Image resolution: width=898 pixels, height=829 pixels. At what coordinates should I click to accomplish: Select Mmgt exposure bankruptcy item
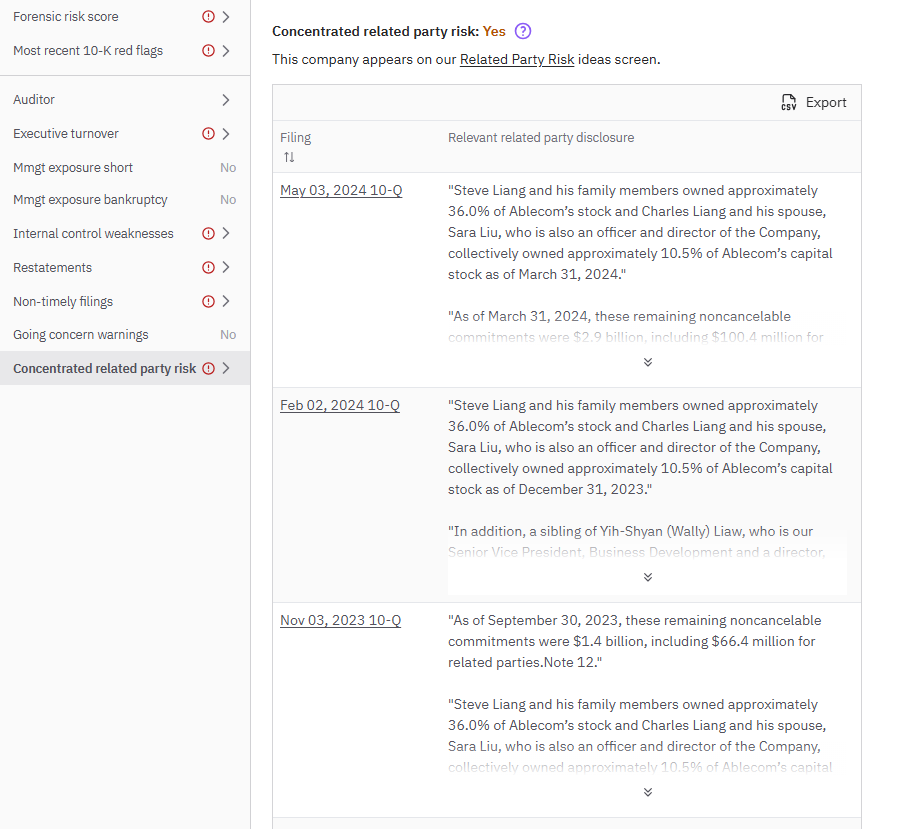(x=89, y=200)
